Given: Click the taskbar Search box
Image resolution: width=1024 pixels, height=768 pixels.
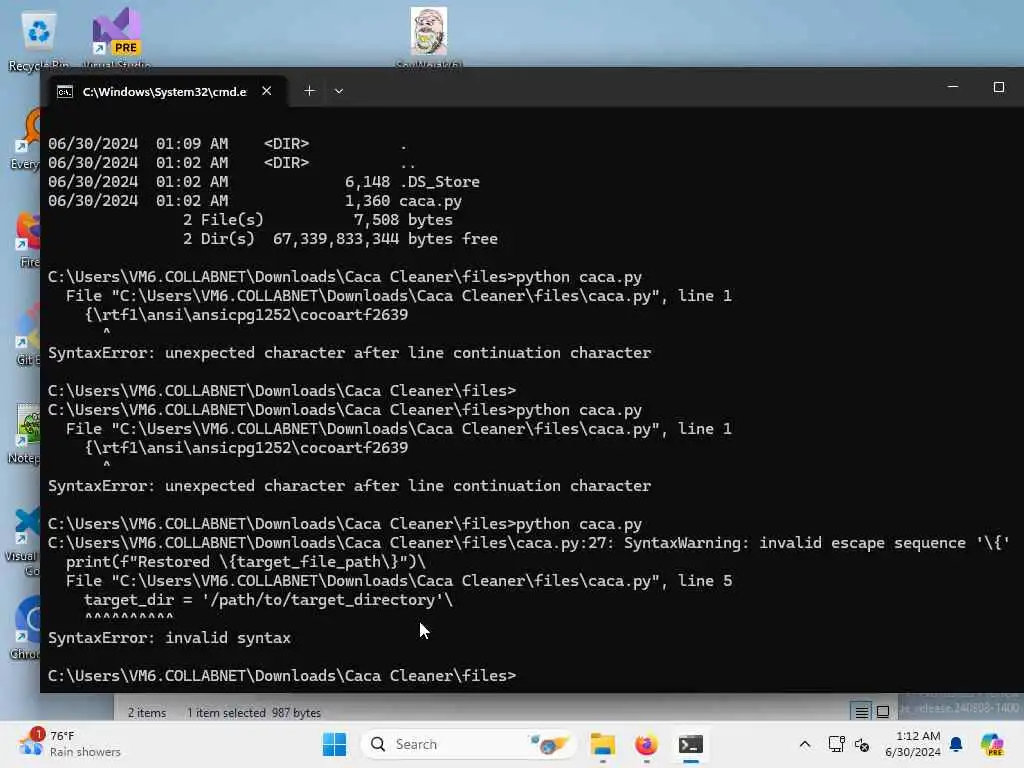Looking at the screenshot, I should (468, 744).
